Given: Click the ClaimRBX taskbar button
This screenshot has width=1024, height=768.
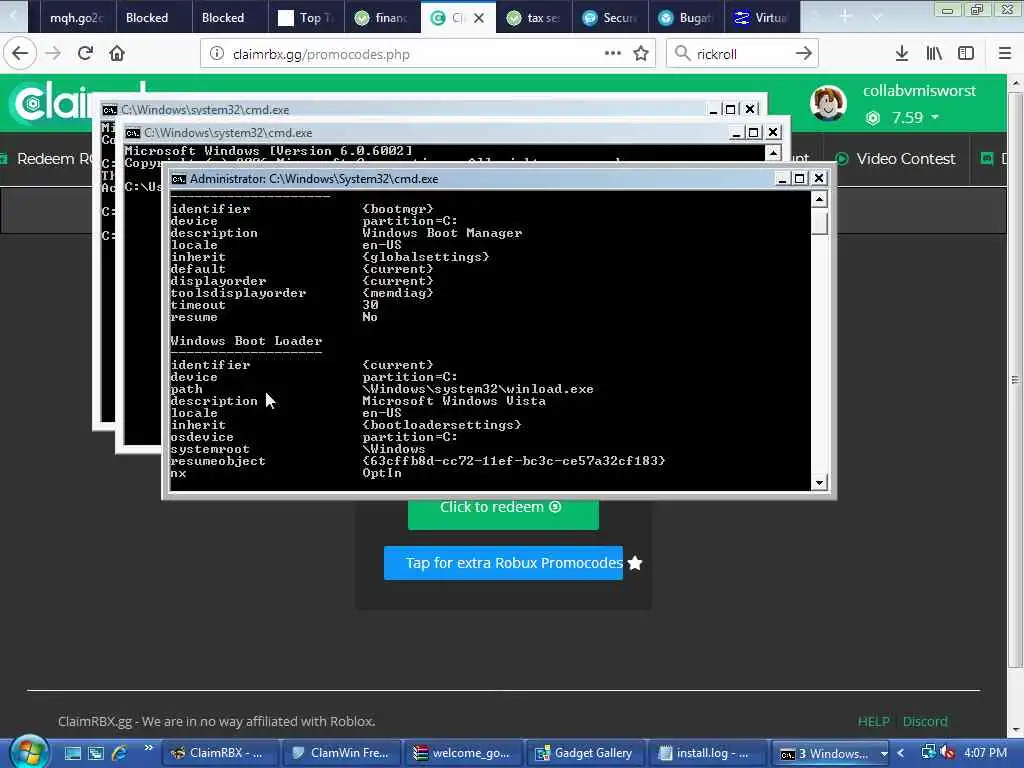Looking at the screenshot, I should coord(219,754).
